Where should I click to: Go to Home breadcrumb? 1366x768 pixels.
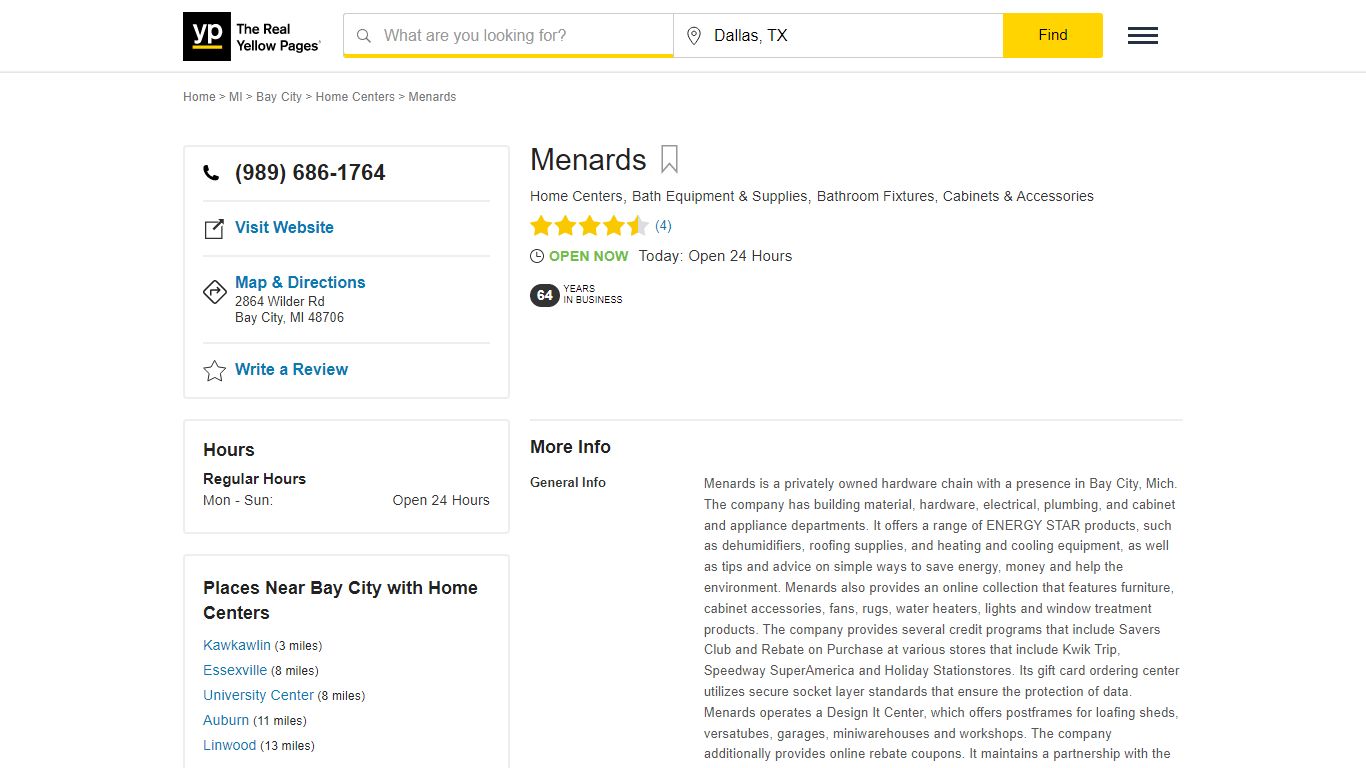coord(199,97)
